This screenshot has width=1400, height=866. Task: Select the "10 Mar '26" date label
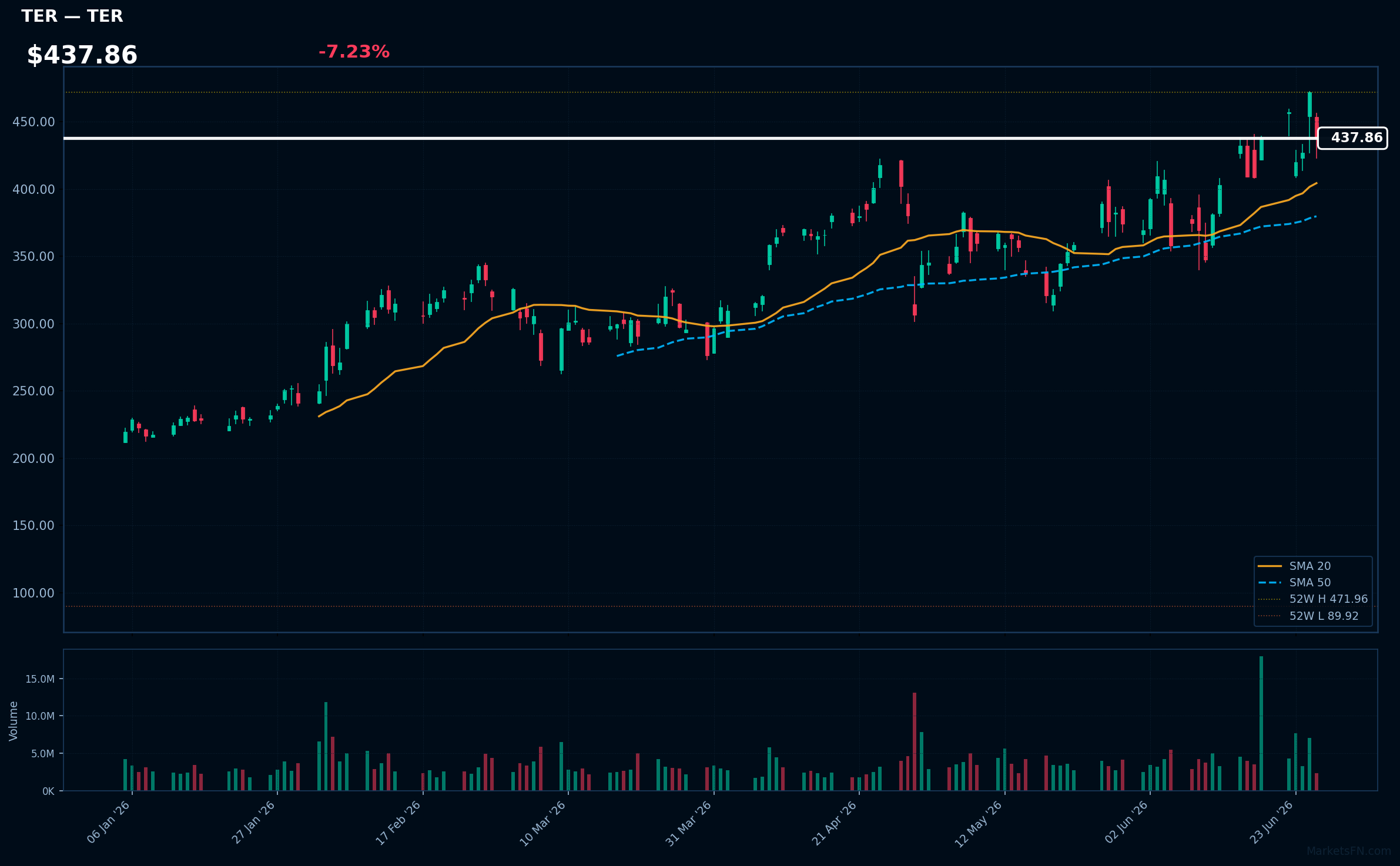(543, 823)
